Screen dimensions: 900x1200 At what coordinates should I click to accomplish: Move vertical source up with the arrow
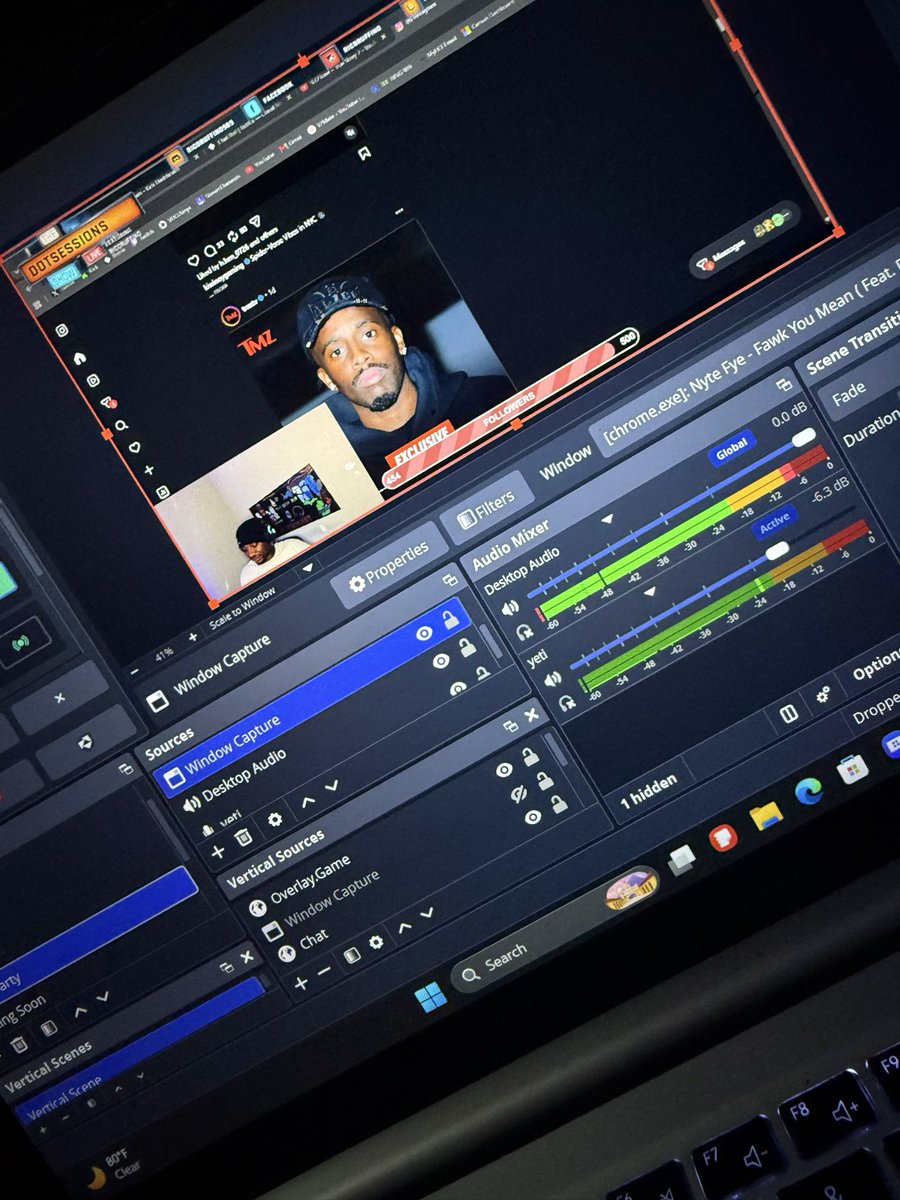point(404,927)
